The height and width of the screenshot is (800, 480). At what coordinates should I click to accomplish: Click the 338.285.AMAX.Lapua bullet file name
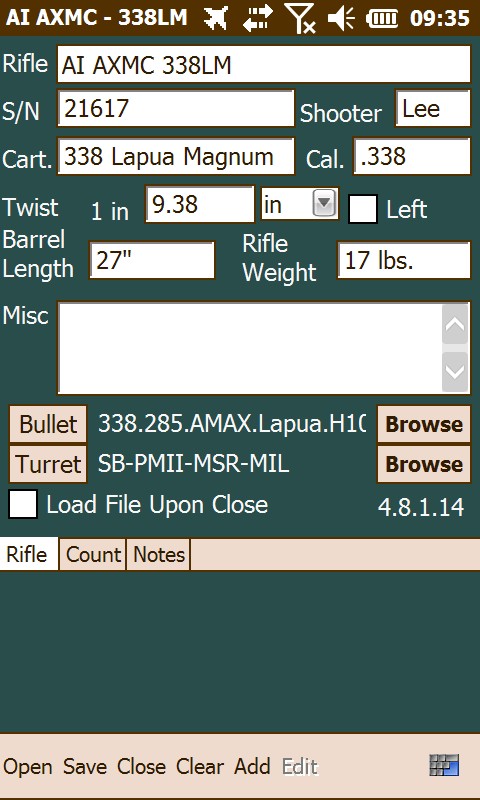click(x=232, y=423)
